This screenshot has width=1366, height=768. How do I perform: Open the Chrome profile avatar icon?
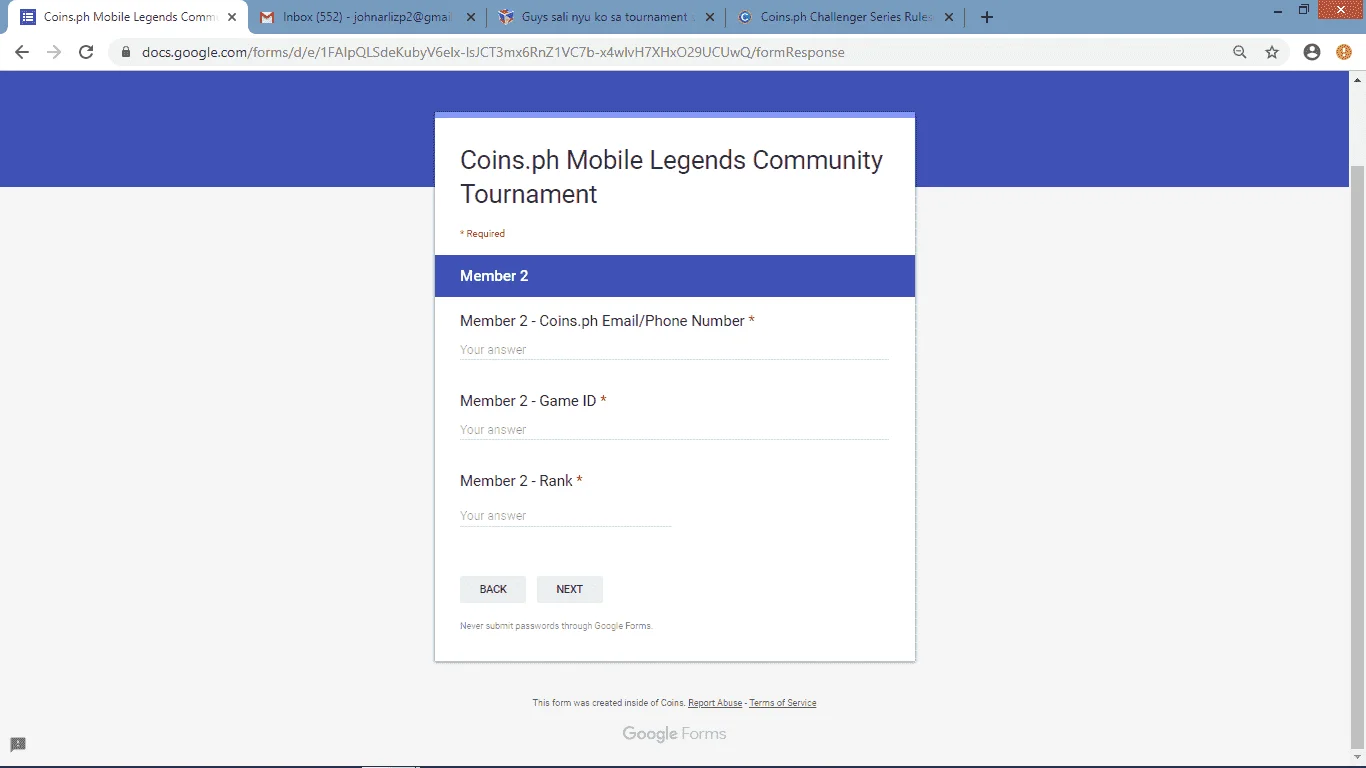1312,52
